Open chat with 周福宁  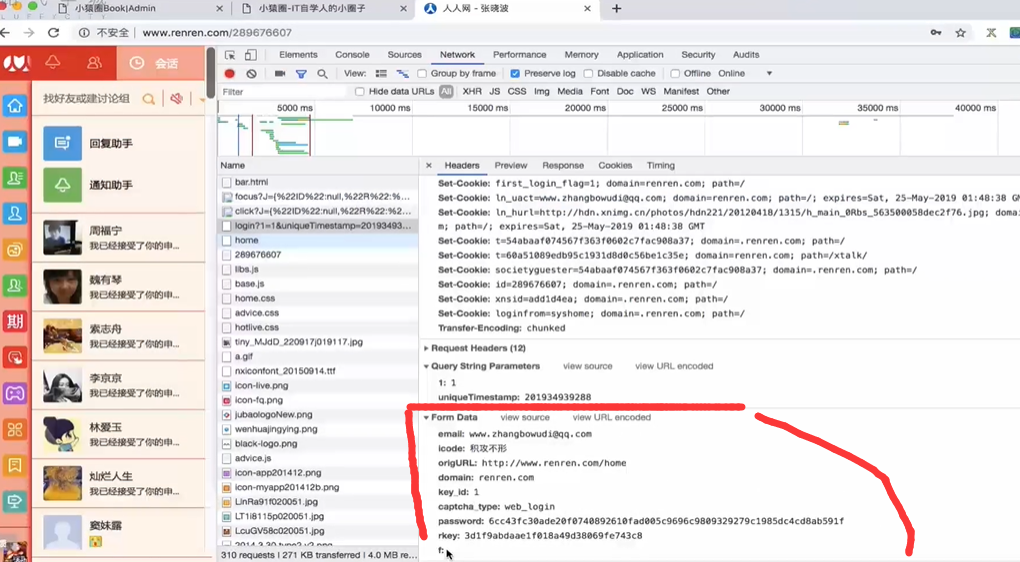tap(119, 237)
